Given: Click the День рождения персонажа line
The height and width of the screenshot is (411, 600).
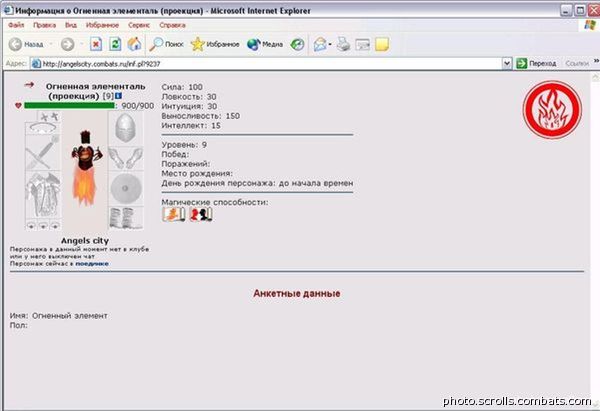Looking at the screenshot, I should tap(257, 183).
